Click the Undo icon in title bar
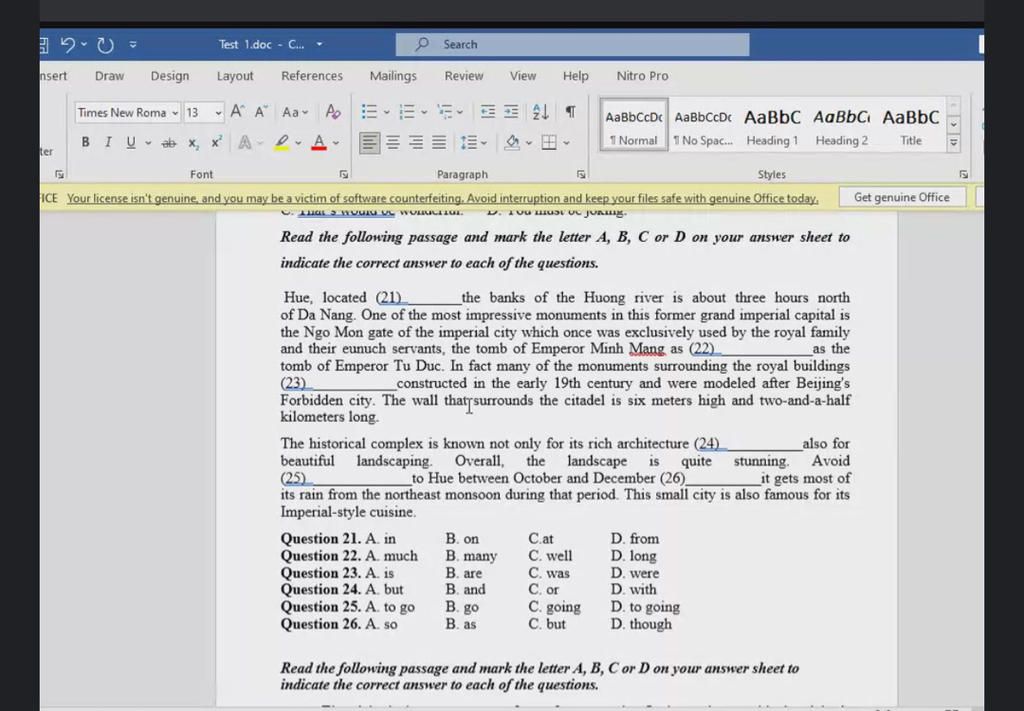 pos(68,44)
